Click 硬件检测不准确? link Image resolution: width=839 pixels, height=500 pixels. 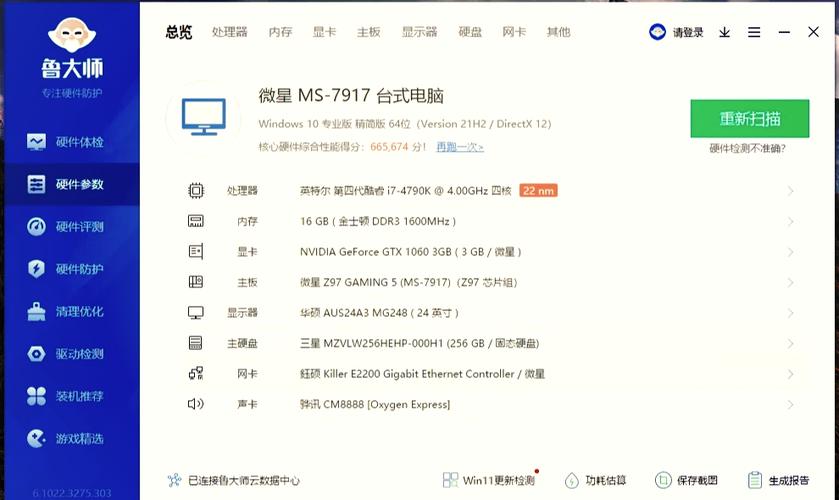pyautogui.click(x=747, y=148)
